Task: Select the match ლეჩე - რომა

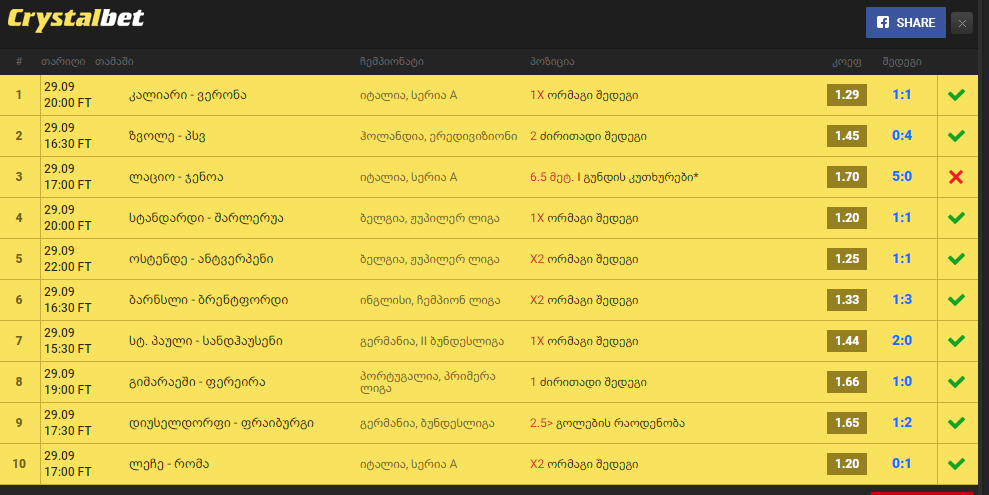Action: [x=169, y=464]
